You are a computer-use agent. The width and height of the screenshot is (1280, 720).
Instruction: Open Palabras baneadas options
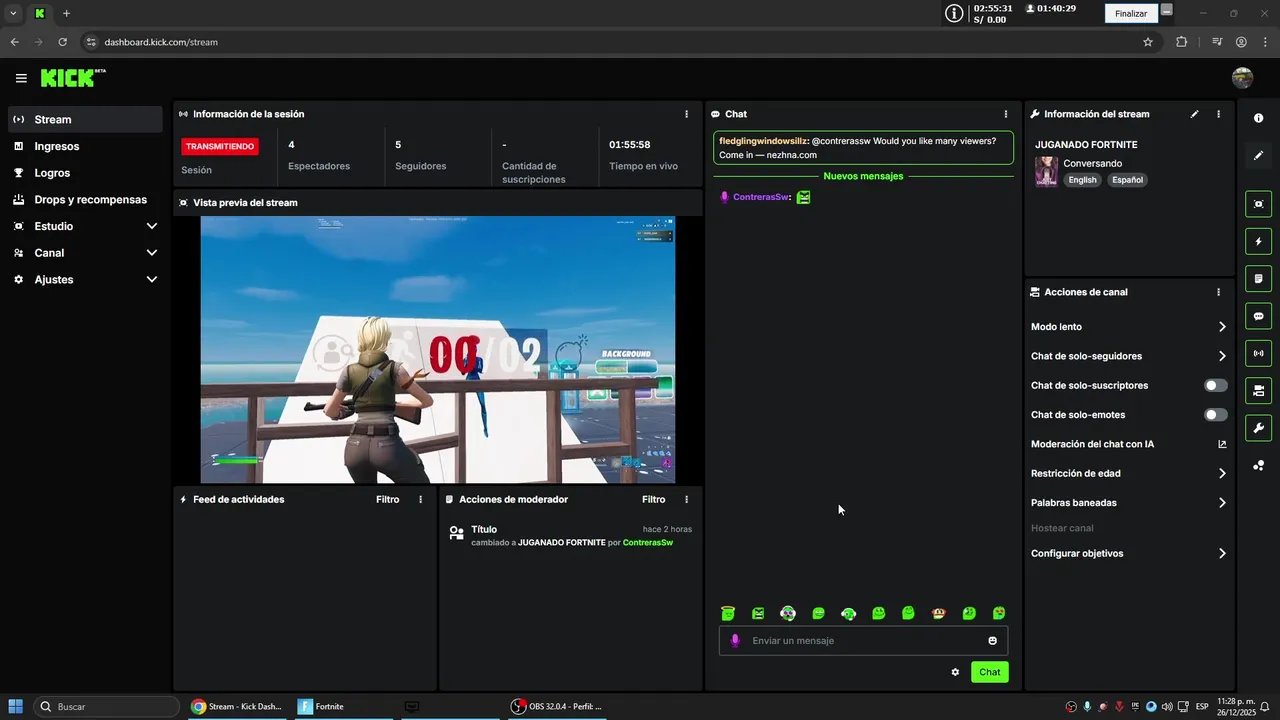pyautogui.click(x=1129, y=503)
